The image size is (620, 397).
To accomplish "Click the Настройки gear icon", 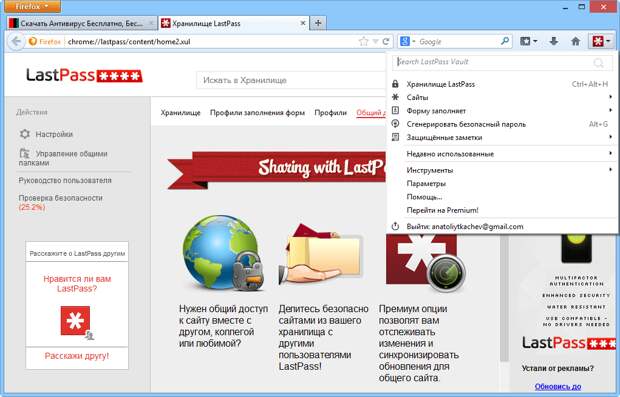I will 25,134.
